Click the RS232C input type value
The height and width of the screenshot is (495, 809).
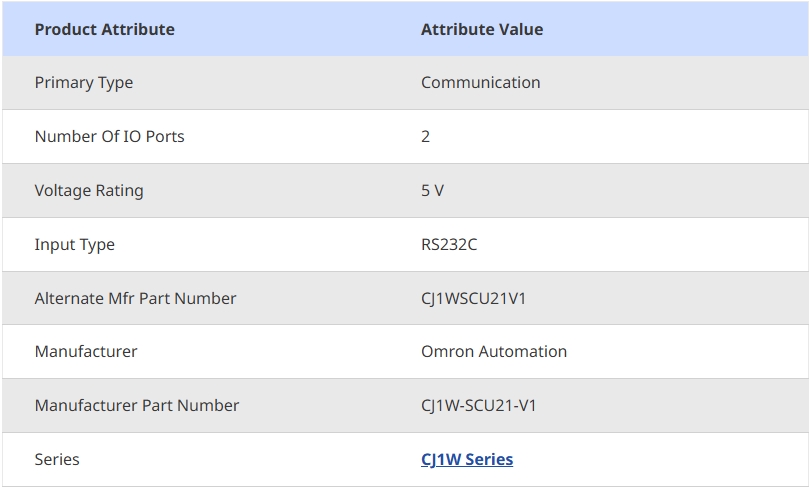pos(449,245)
